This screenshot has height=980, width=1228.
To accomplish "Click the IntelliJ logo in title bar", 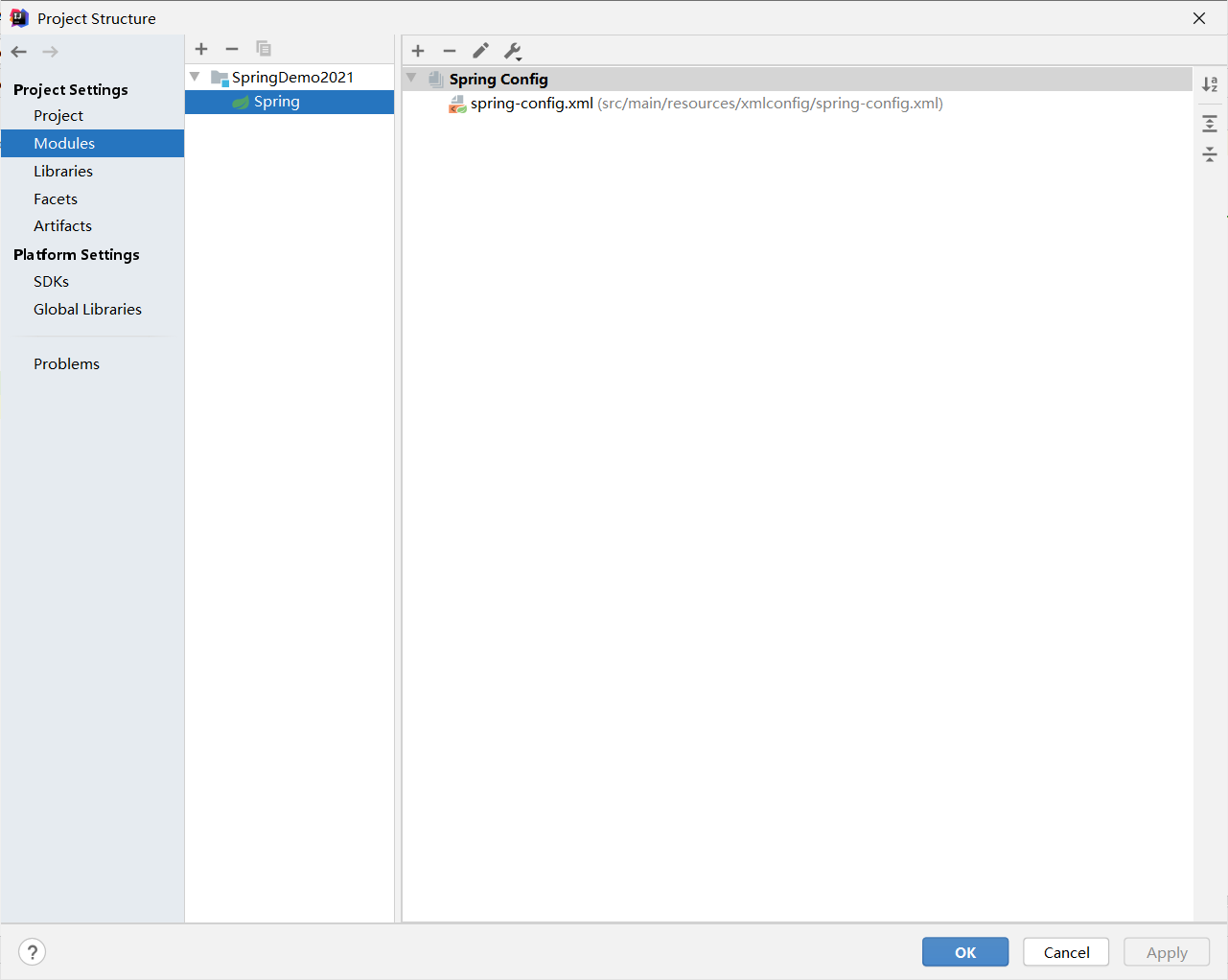I will (19, 18).
